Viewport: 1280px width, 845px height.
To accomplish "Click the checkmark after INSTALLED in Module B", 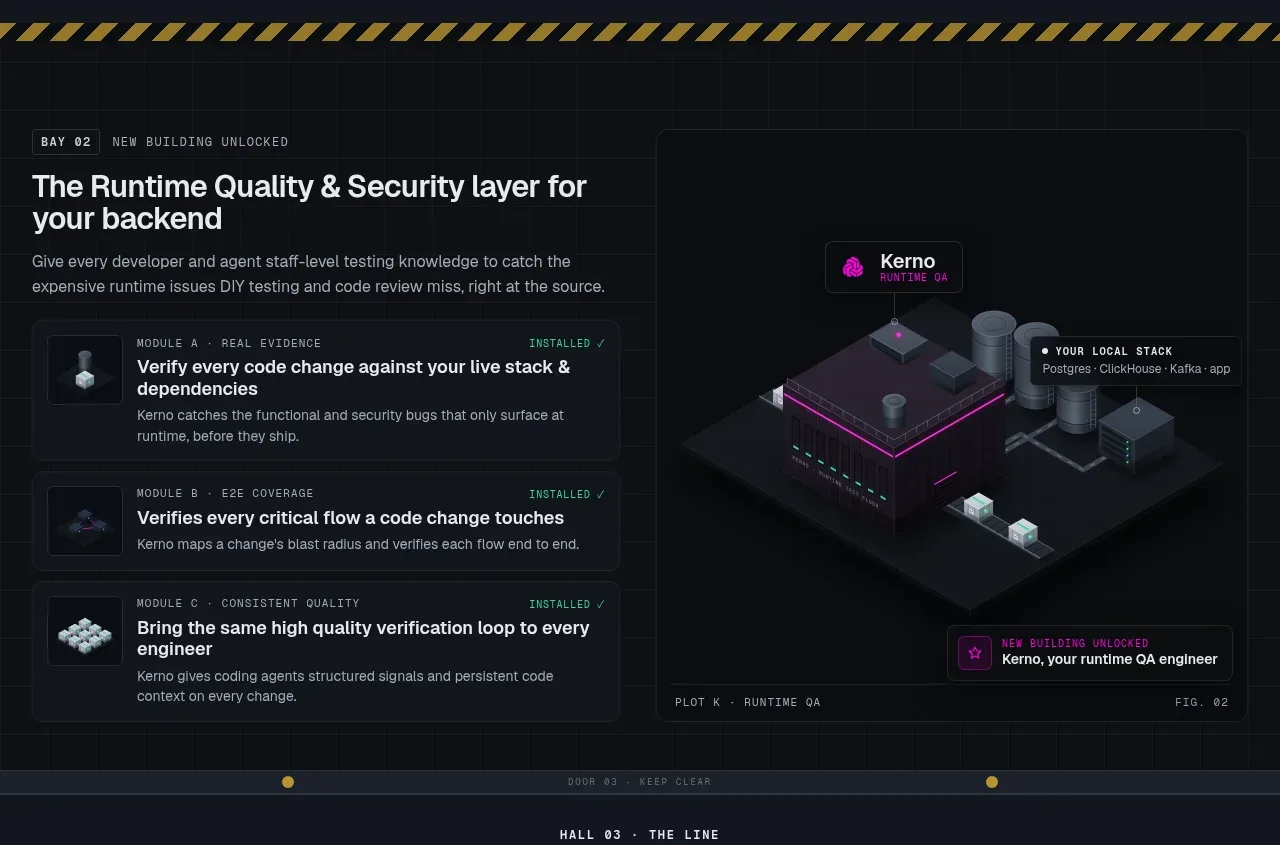I will [601, 494].
